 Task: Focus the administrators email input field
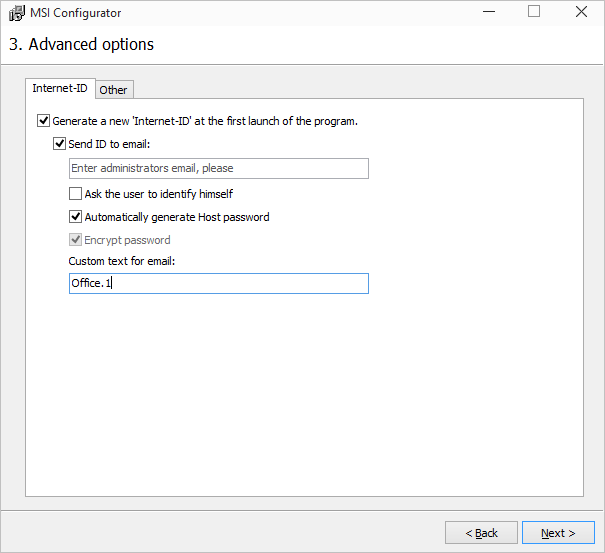coord(218,168)
